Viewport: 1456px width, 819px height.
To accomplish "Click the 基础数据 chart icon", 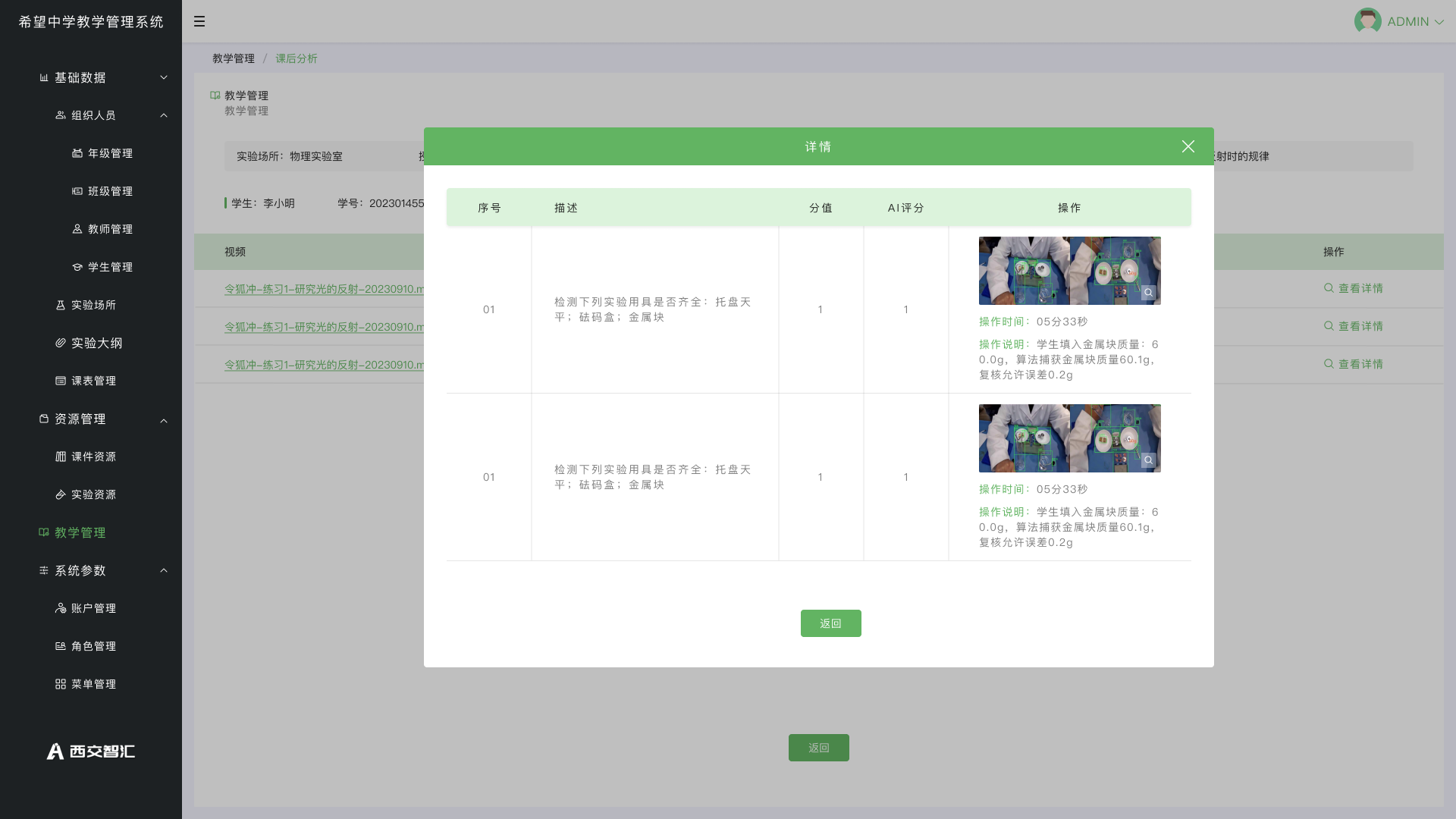I will pyautogui.click(x=44, y=77).
